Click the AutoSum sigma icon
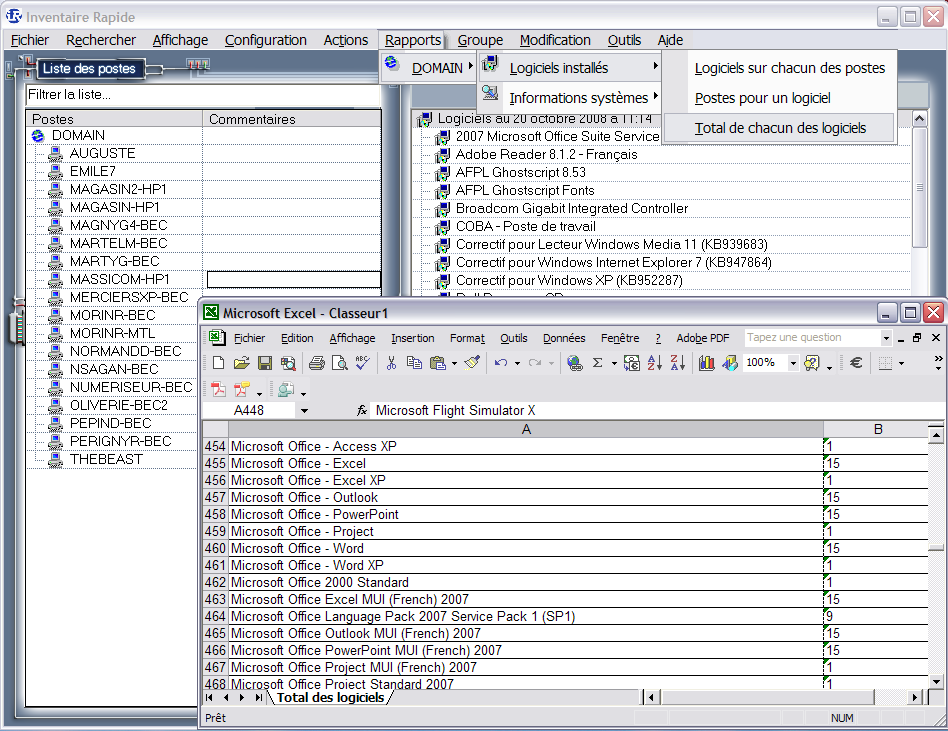948x731 pixels. tap(597, 363)
